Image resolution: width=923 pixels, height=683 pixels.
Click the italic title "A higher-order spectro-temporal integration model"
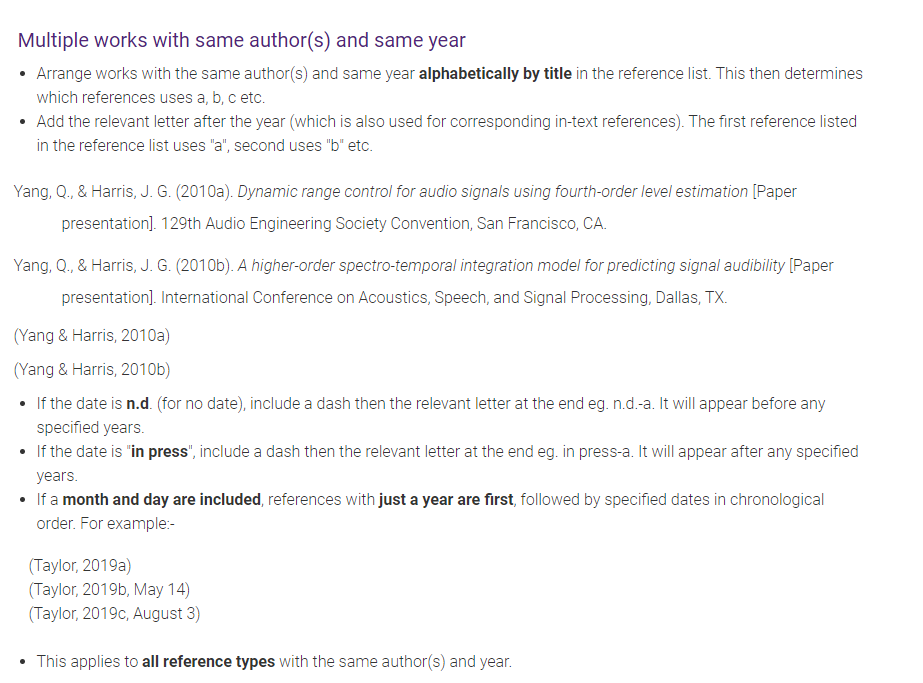point(511,266)
